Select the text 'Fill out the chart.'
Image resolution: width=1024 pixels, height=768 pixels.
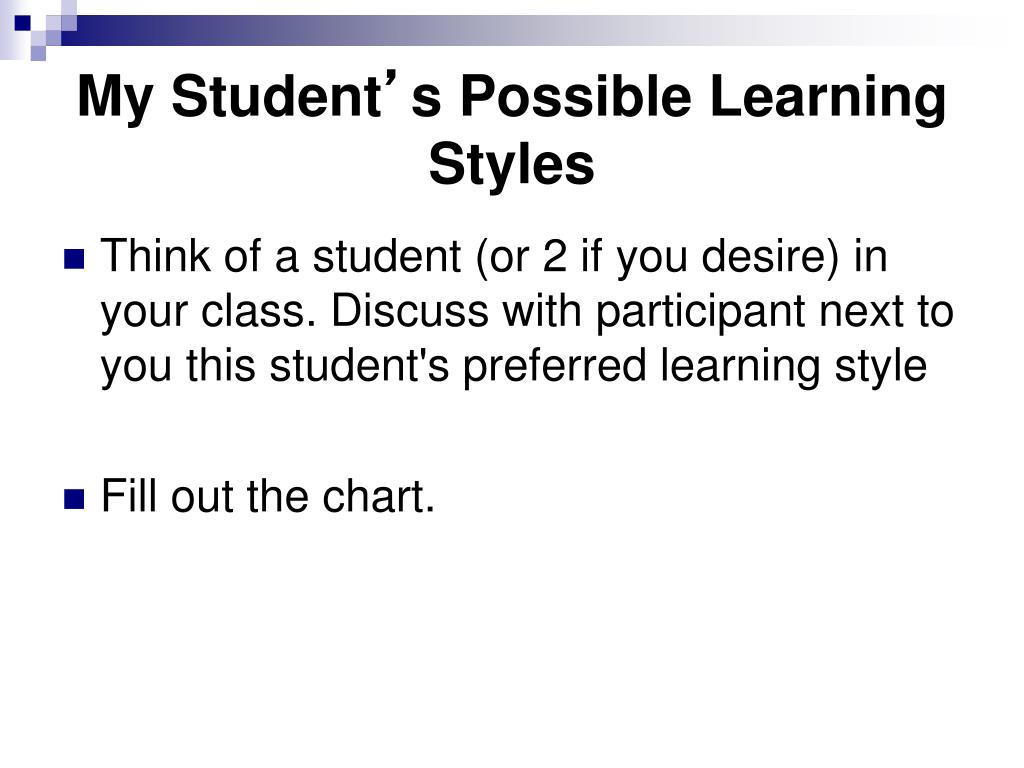point(268,496)
